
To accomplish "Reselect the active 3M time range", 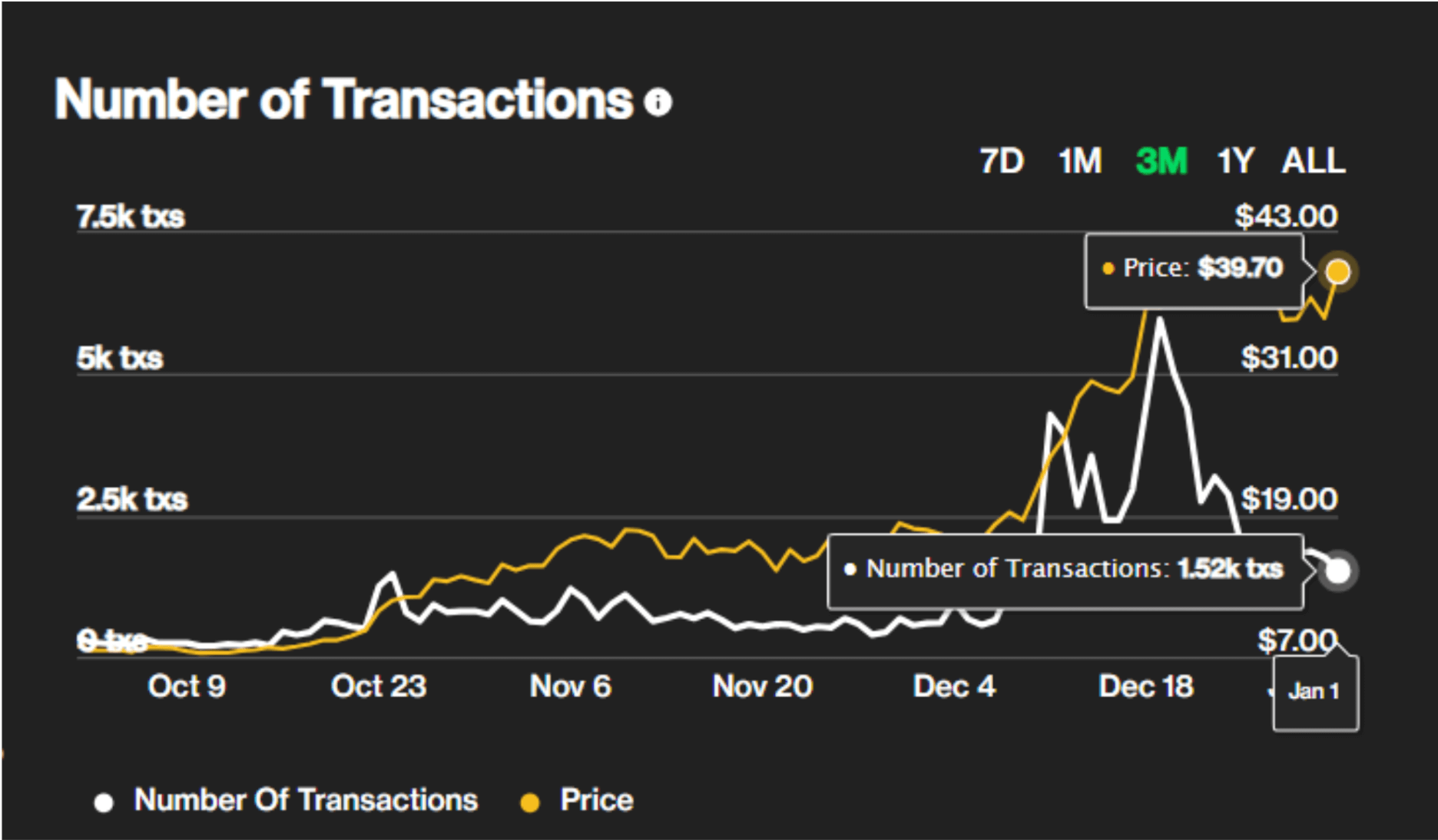I will pyautogui.click(x=1160, y=161).
